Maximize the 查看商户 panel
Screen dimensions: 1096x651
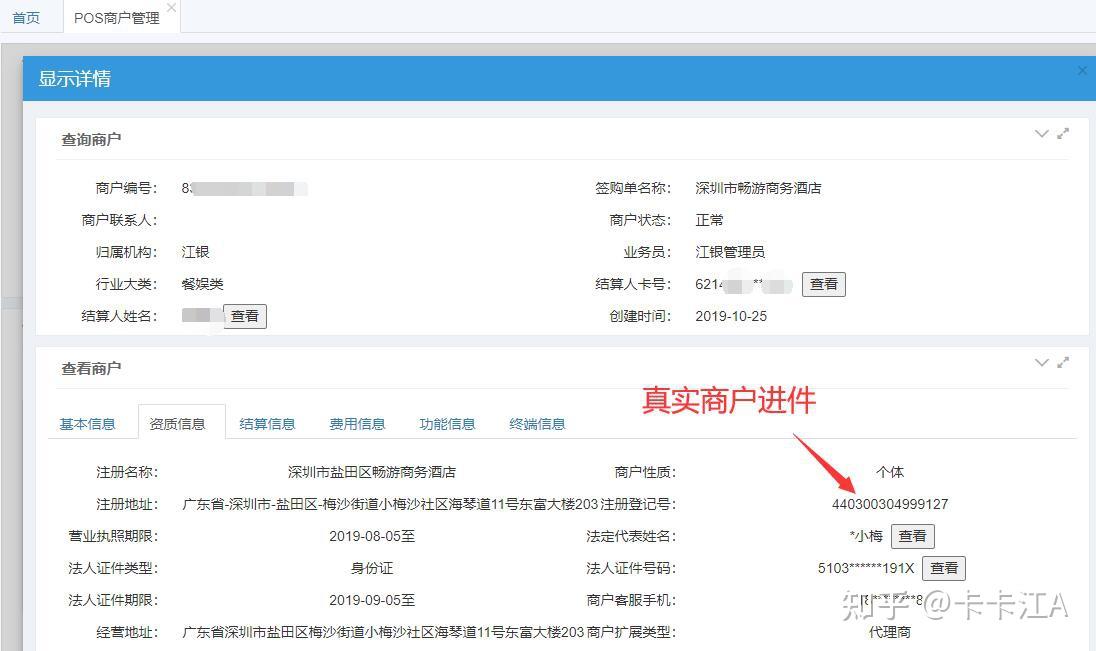[1063, 362]
